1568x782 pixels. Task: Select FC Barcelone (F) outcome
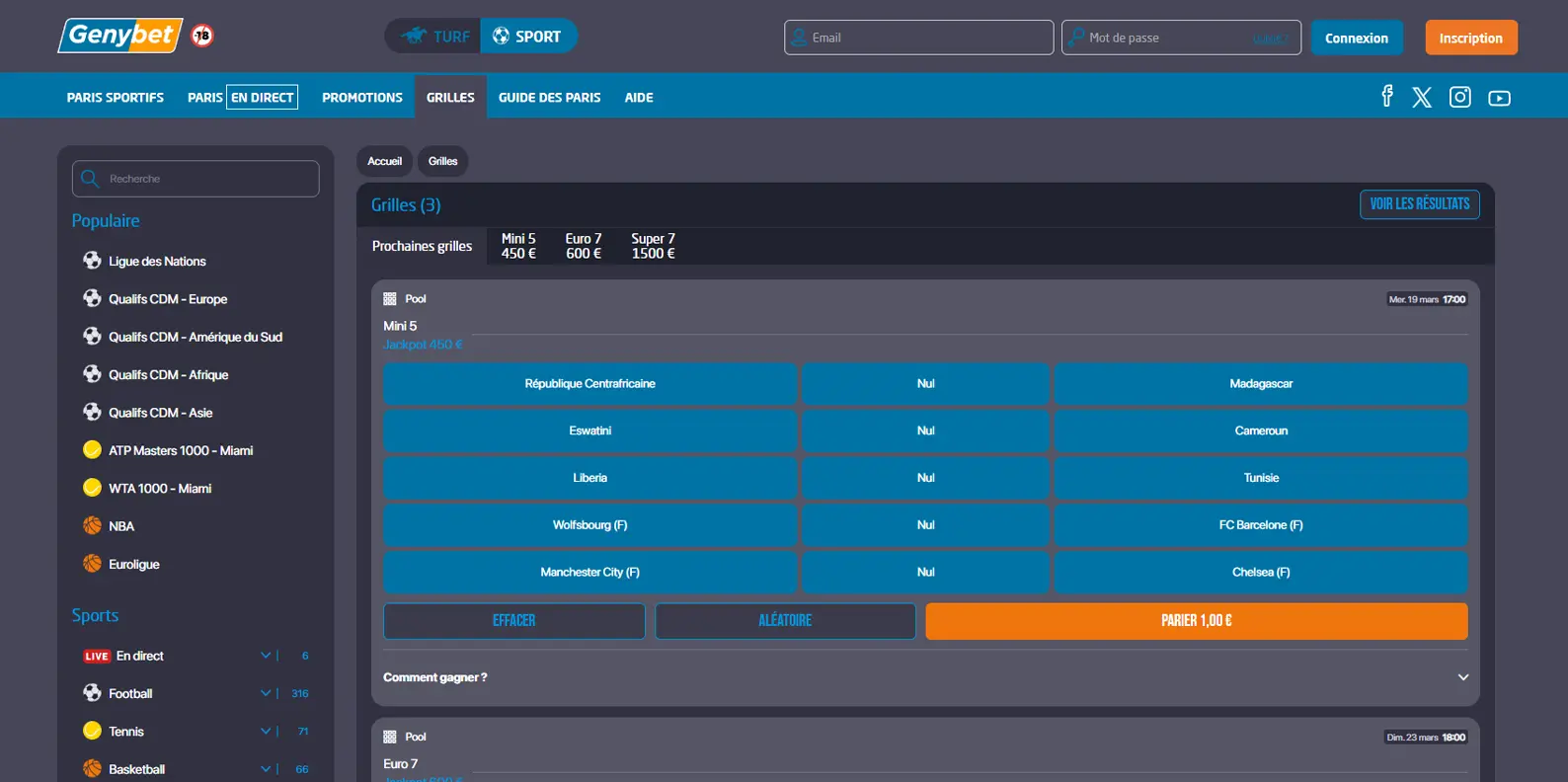(1261, 525)
